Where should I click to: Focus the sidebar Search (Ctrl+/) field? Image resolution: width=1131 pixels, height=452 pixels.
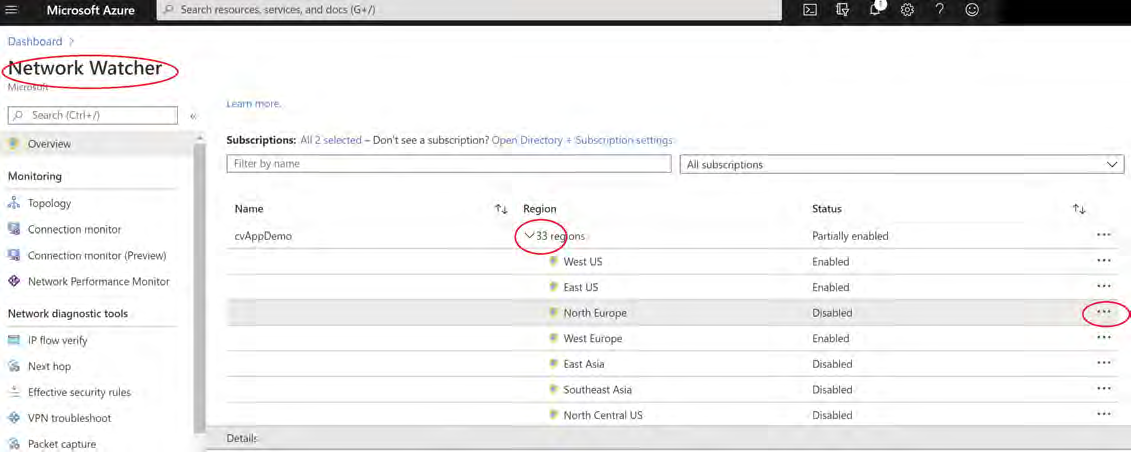pyautogui.click(x=92, y=115)
